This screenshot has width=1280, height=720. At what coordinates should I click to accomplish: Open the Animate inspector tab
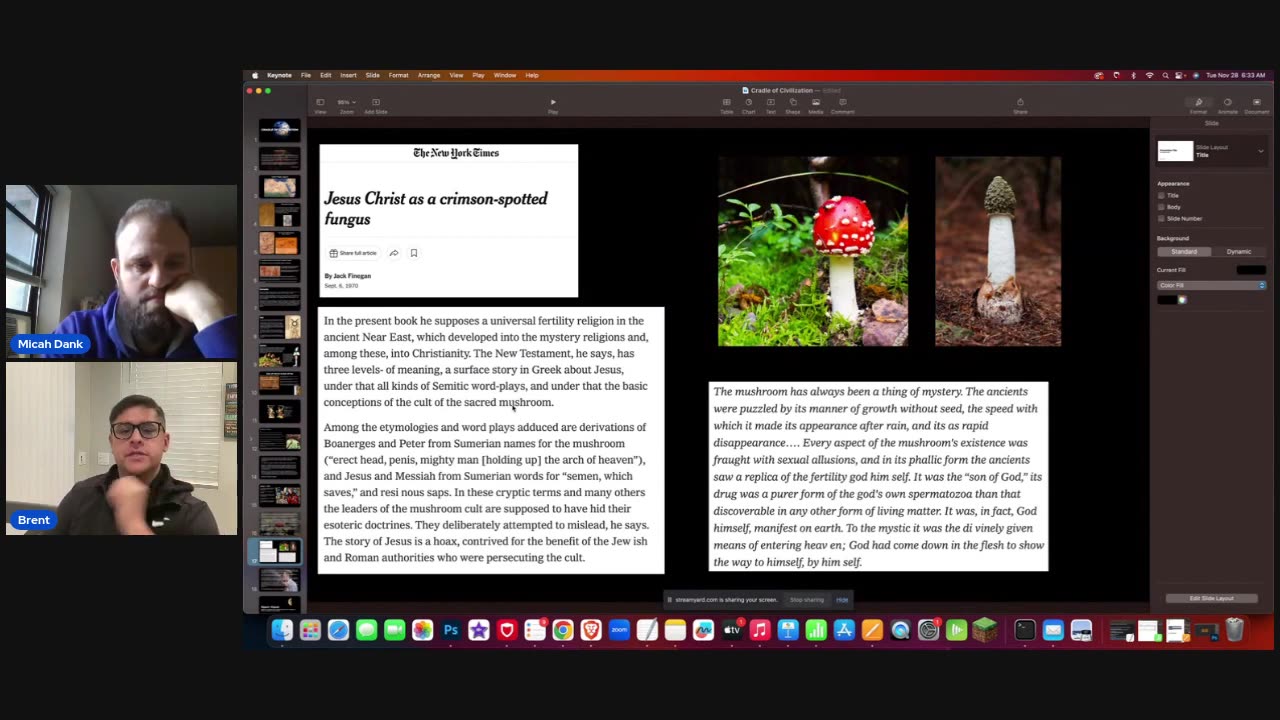click(1227, 105)
